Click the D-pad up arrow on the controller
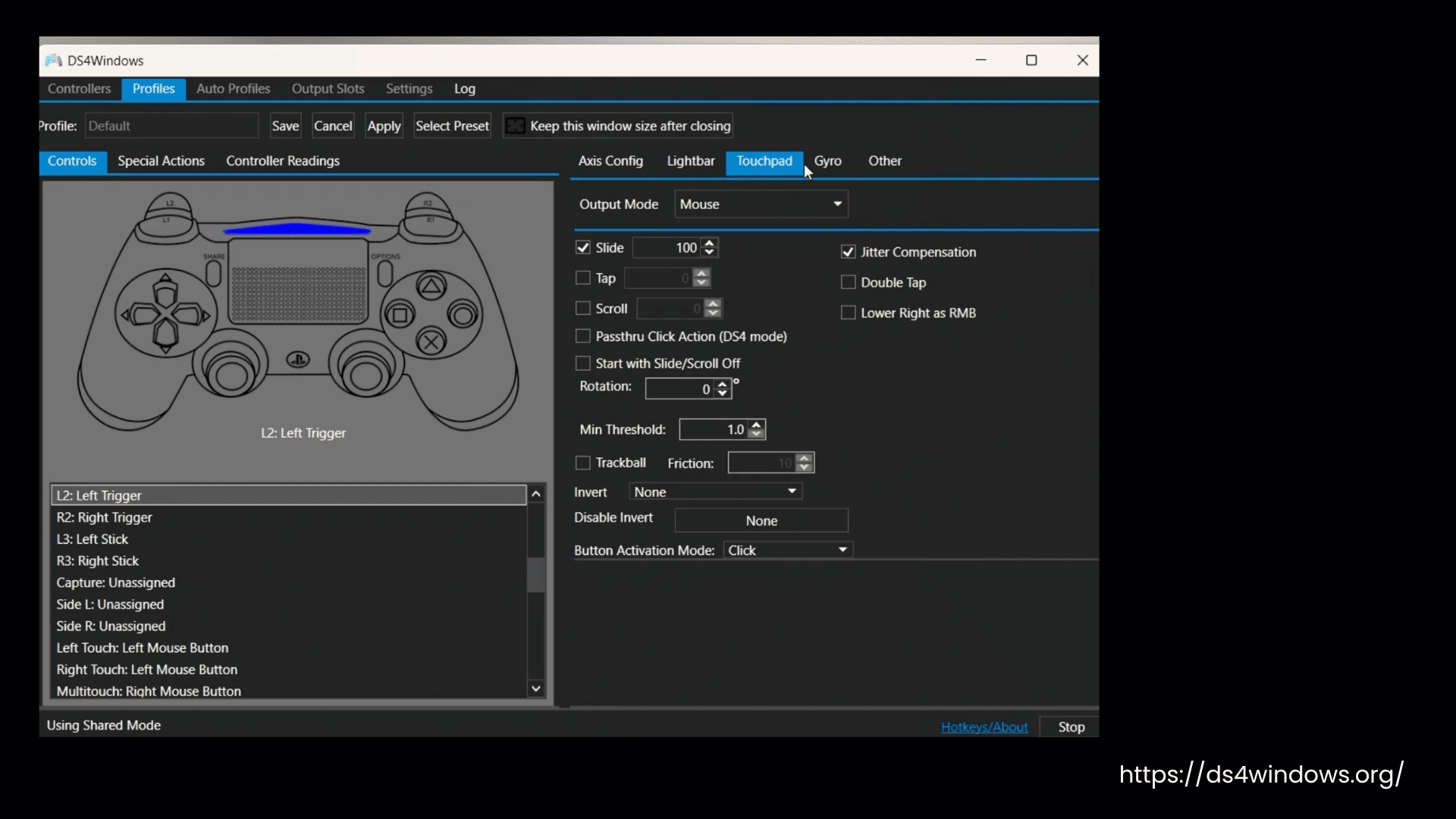Screen dimensions: 1456x819 pos(165,291)
